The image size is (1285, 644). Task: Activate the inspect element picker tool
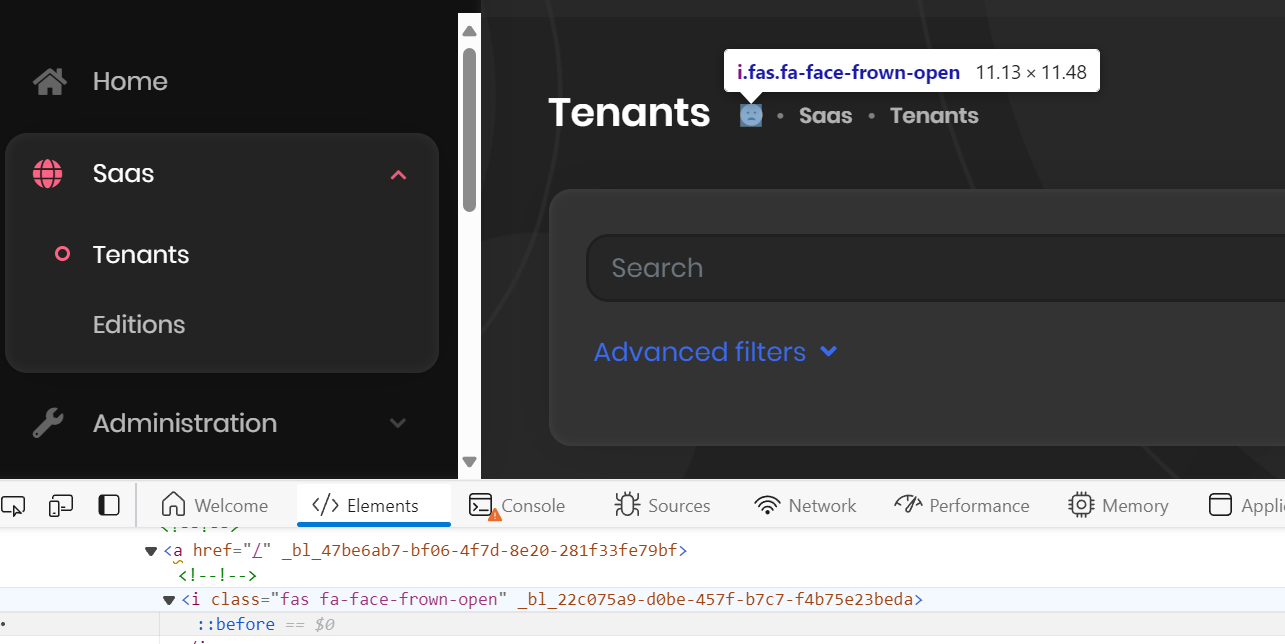tap(13, 506)
